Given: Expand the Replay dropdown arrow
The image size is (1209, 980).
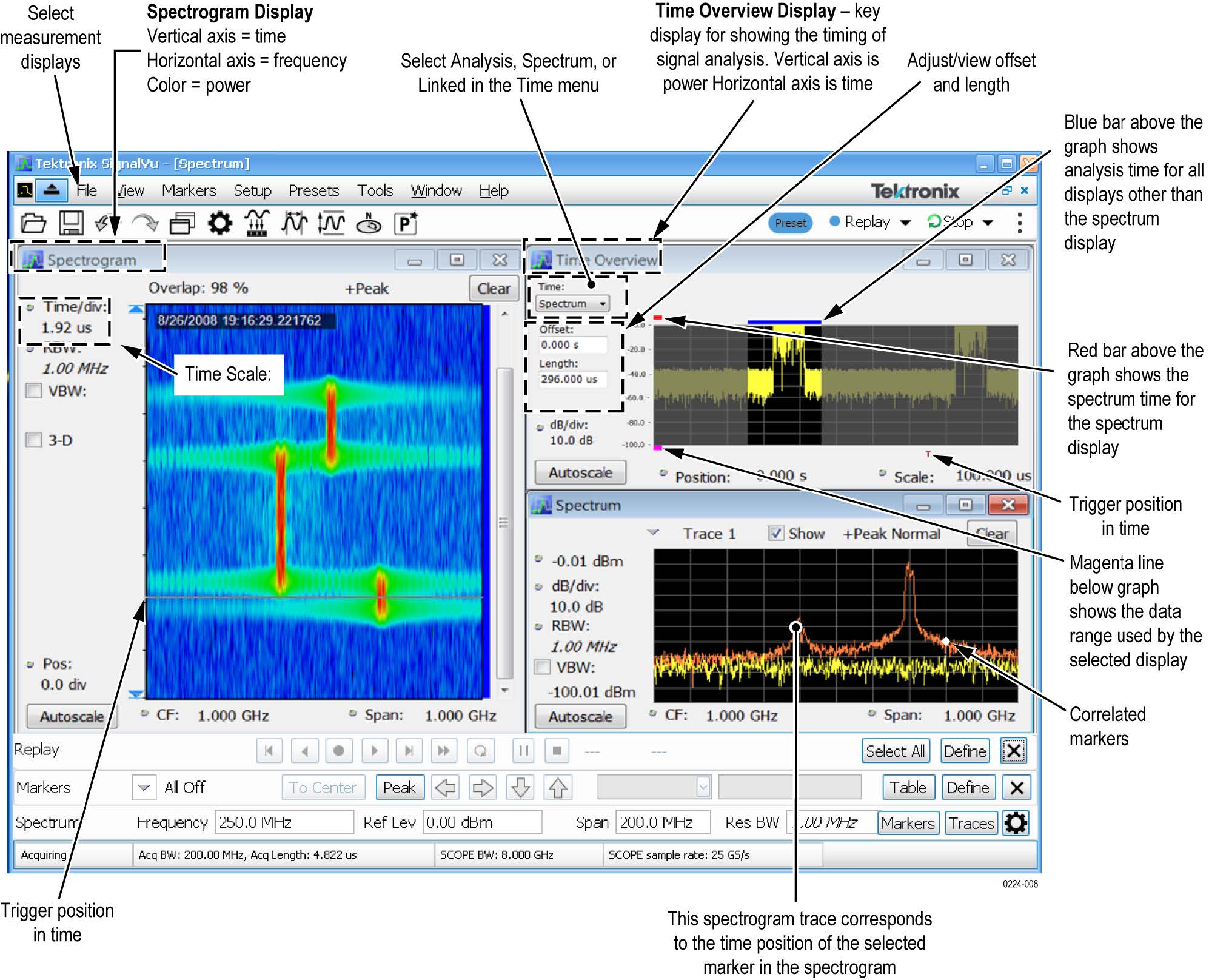Looking at the screenshot, I should point(905,223).
